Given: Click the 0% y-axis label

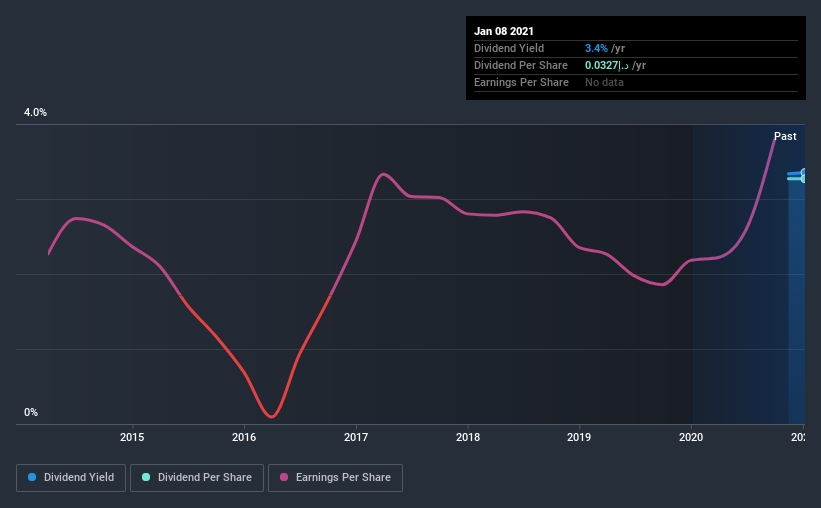Looking at the screenshot, I should [31, 413].
